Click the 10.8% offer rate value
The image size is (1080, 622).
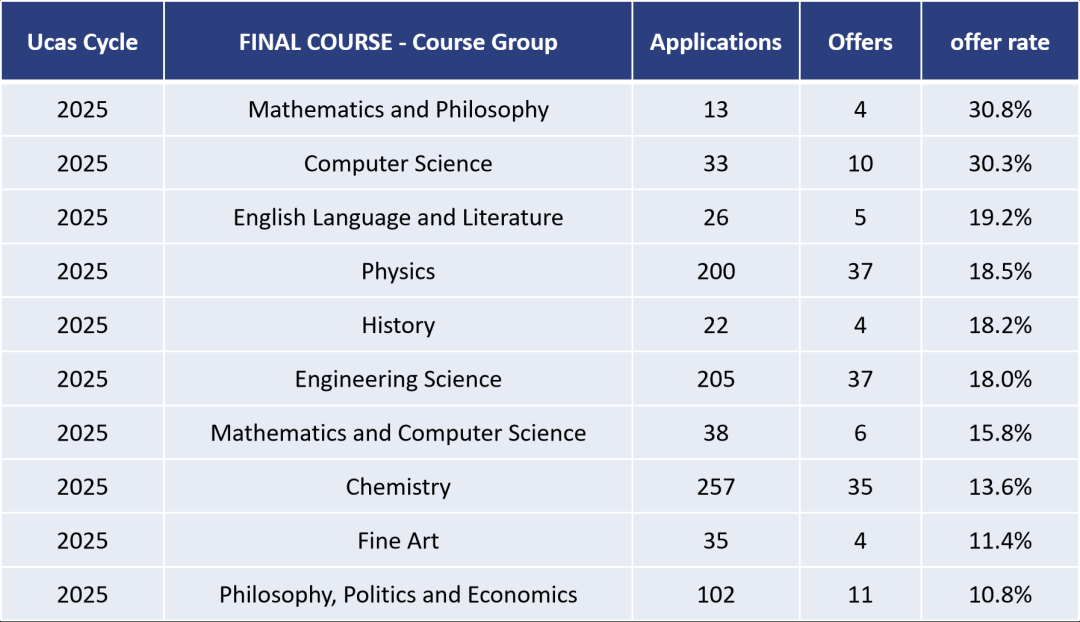coord(1000,596)
